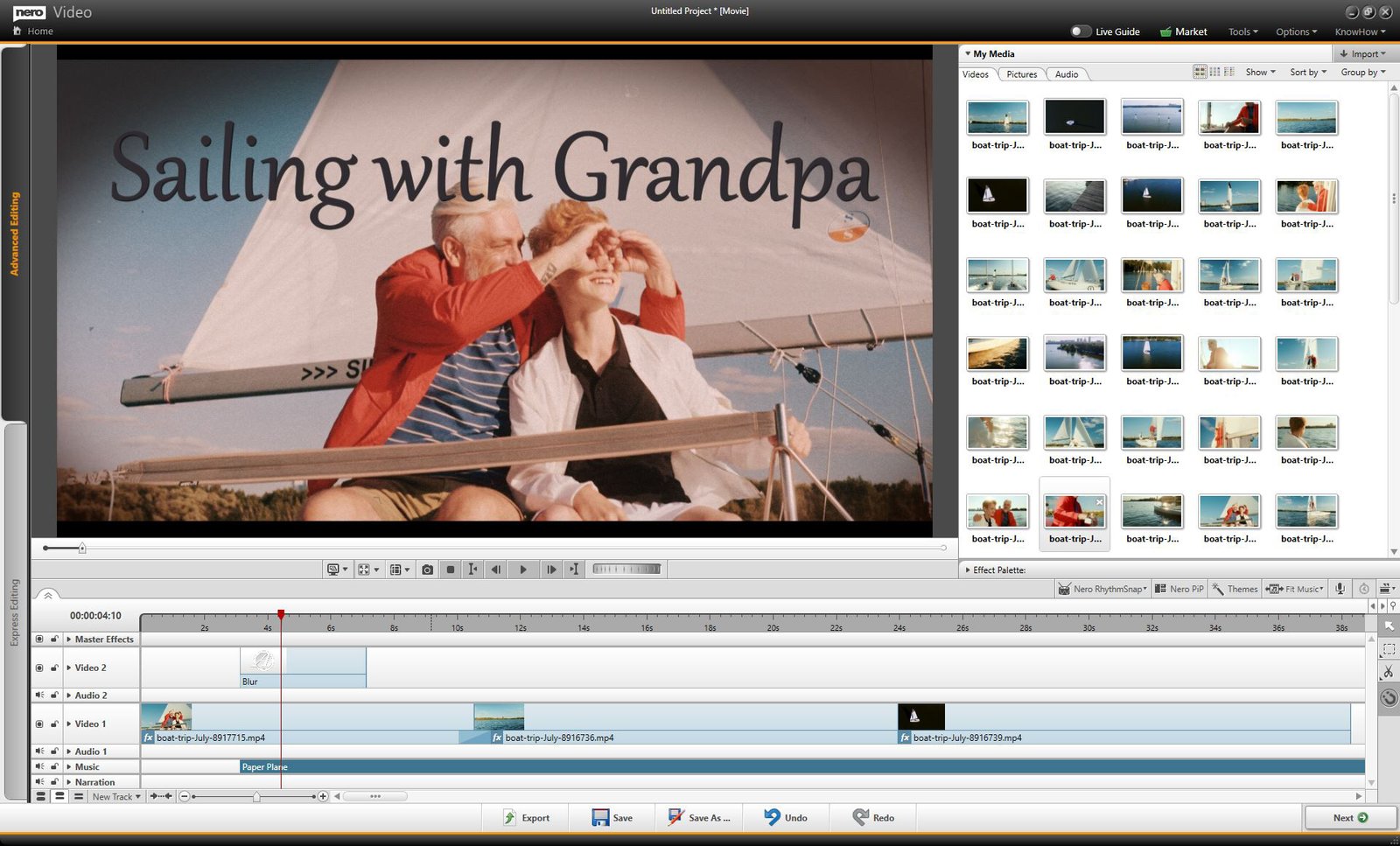
Task: Take a snapshot with the camera icon
Action: point(427,570)
